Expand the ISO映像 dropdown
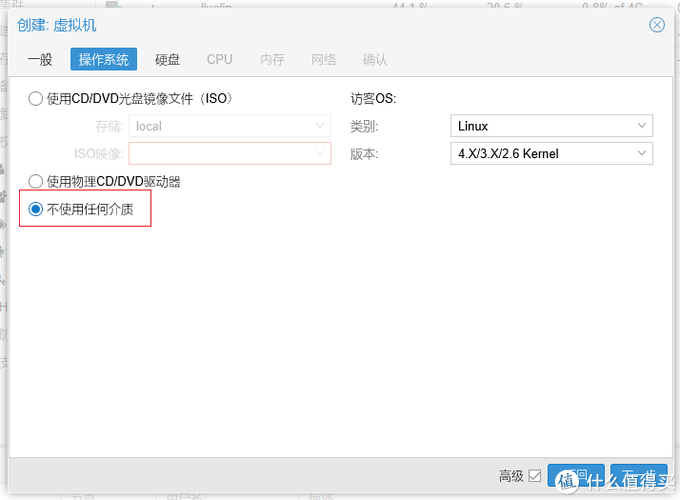The image size is (680, 500). [x=320, y=153]
